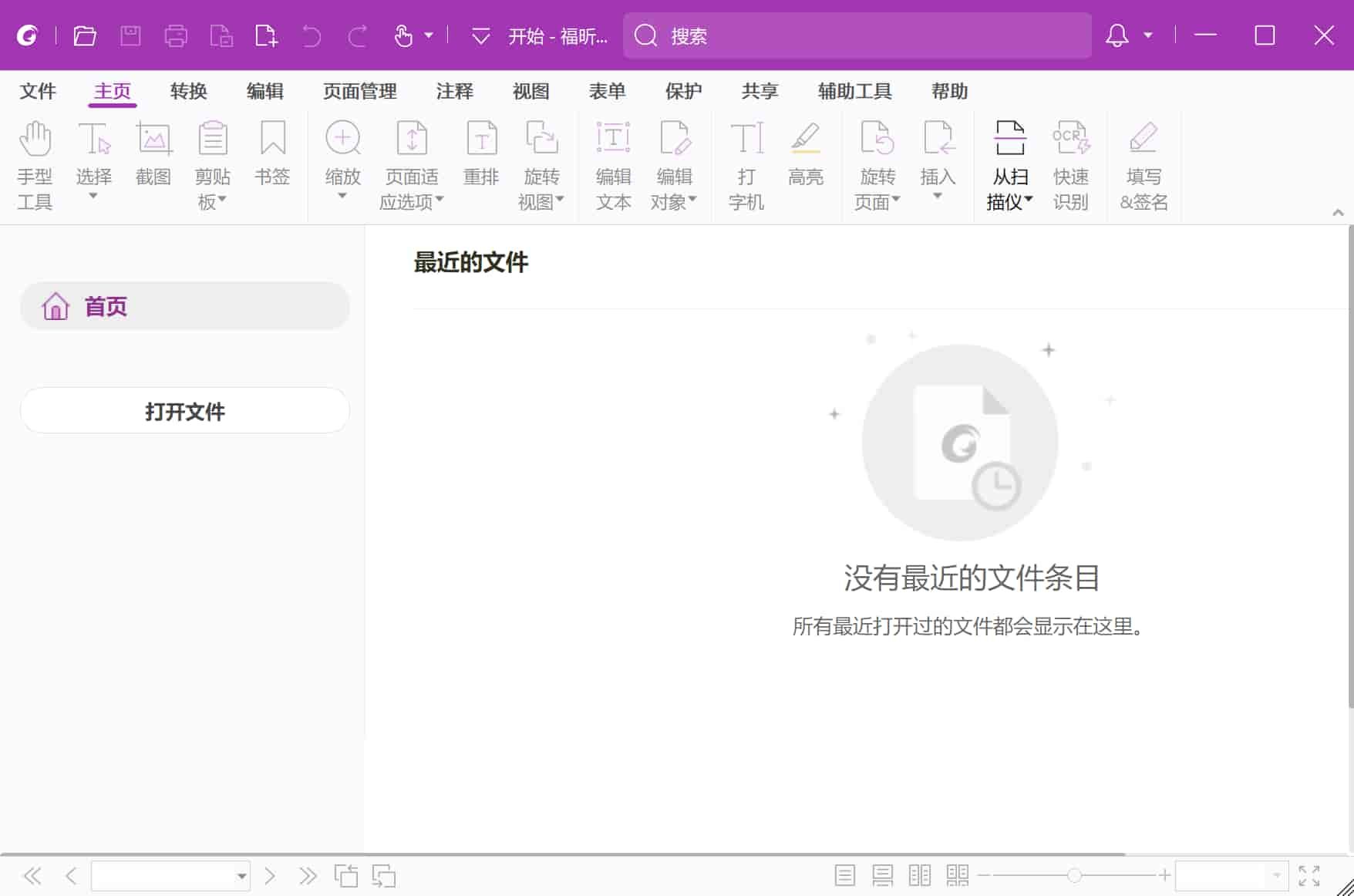Enable continuous page view mode
This screenshot has height=896, width=1354.
click(882, 875)
